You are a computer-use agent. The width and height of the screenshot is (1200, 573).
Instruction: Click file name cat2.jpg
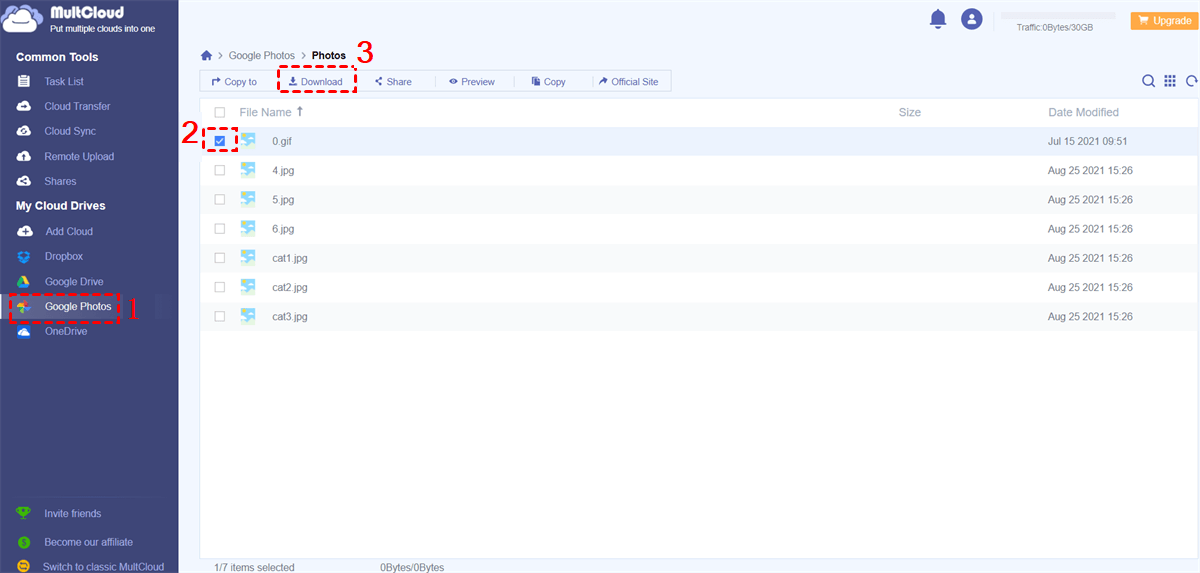290,287
